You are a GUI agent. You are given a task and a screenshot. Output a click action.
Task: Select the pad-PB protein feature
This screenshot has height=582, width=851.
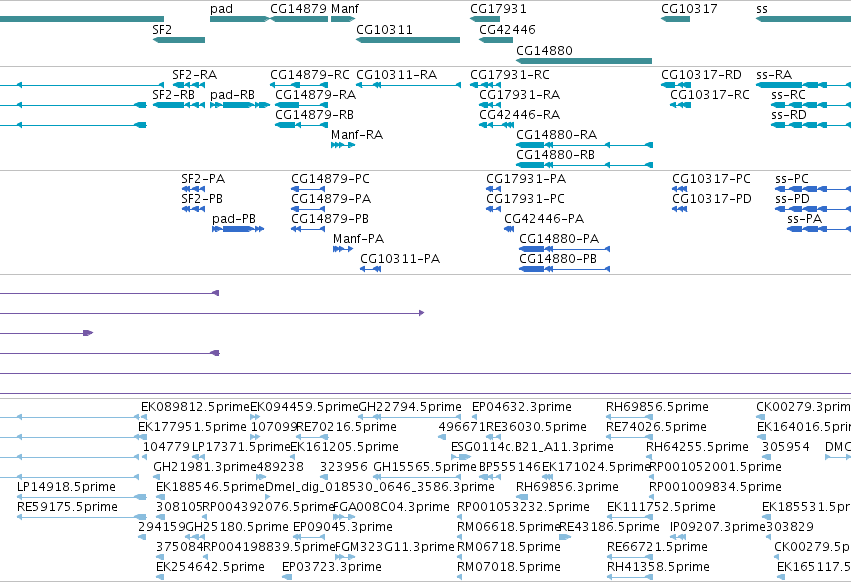click(238, 229)
